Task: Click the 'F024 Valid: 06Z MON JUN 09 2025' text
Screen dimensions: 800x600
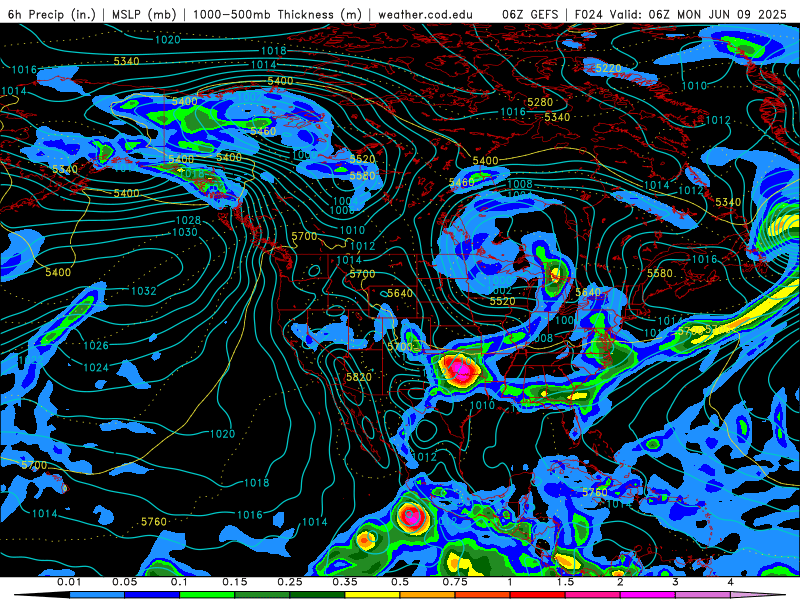Action: [681, 14]
